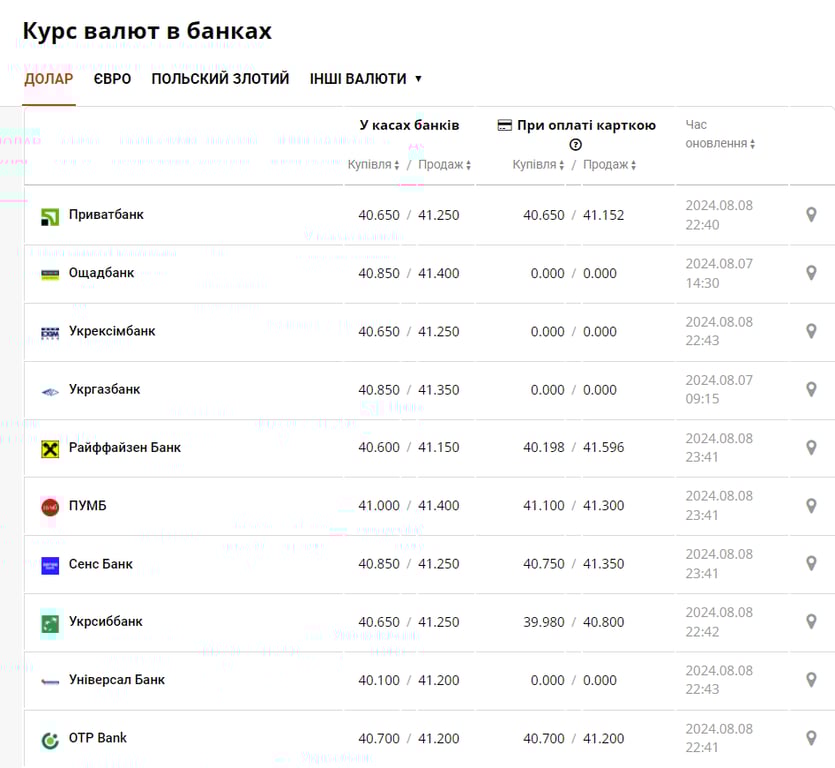Click the Приватбанк logo icon
835x768 pixels.
click(x=50, y=216)
